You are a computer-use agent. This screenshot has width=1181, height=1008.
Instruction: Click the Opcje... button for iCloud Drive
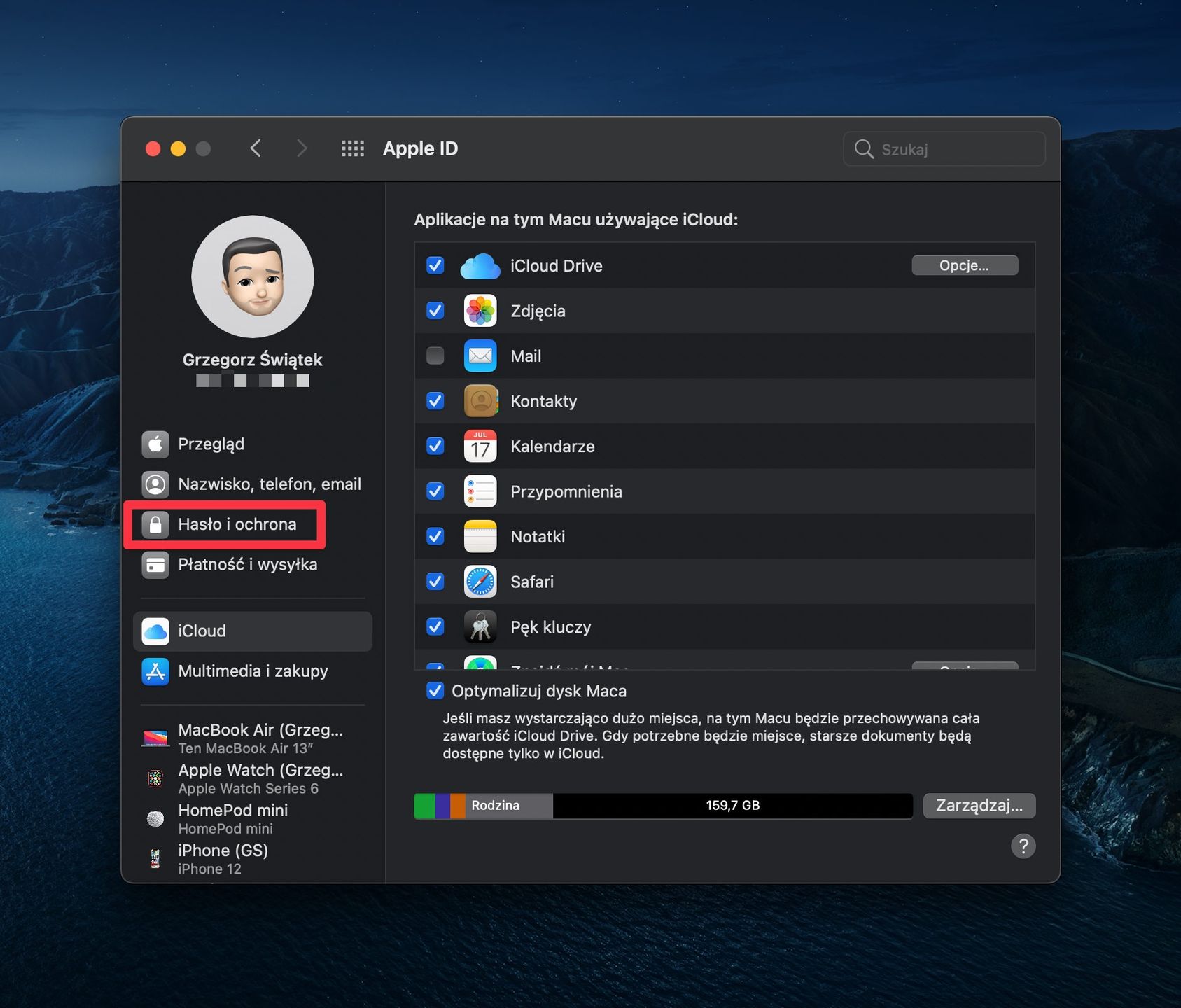point(965,266)
